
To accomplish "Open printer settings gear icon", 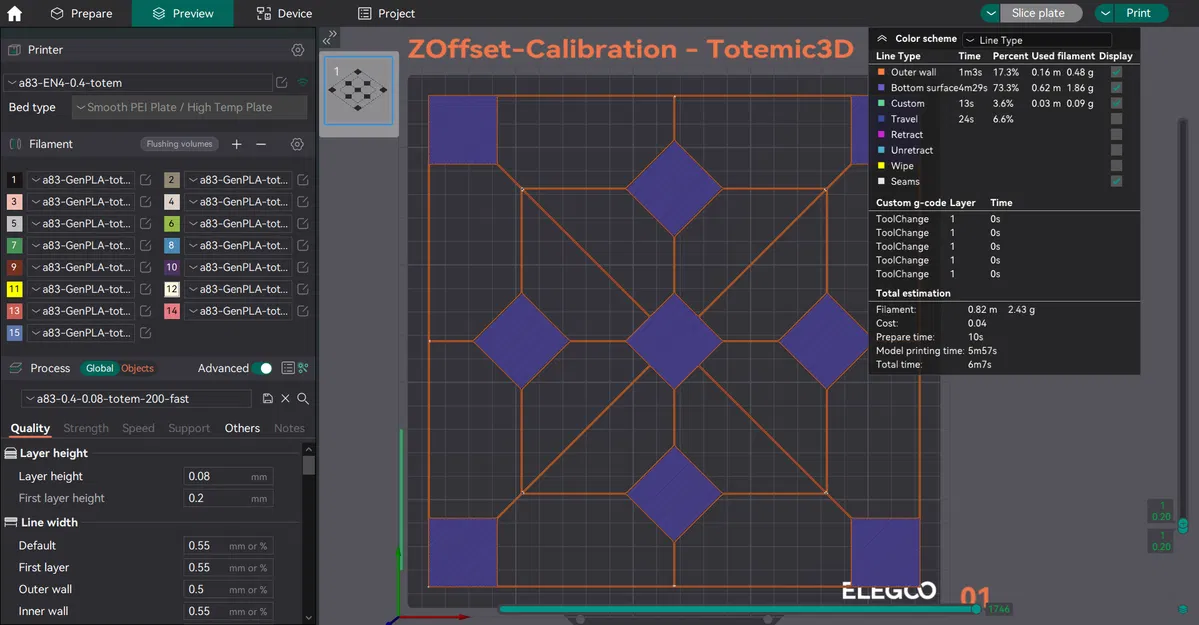I will coord(297,50).
